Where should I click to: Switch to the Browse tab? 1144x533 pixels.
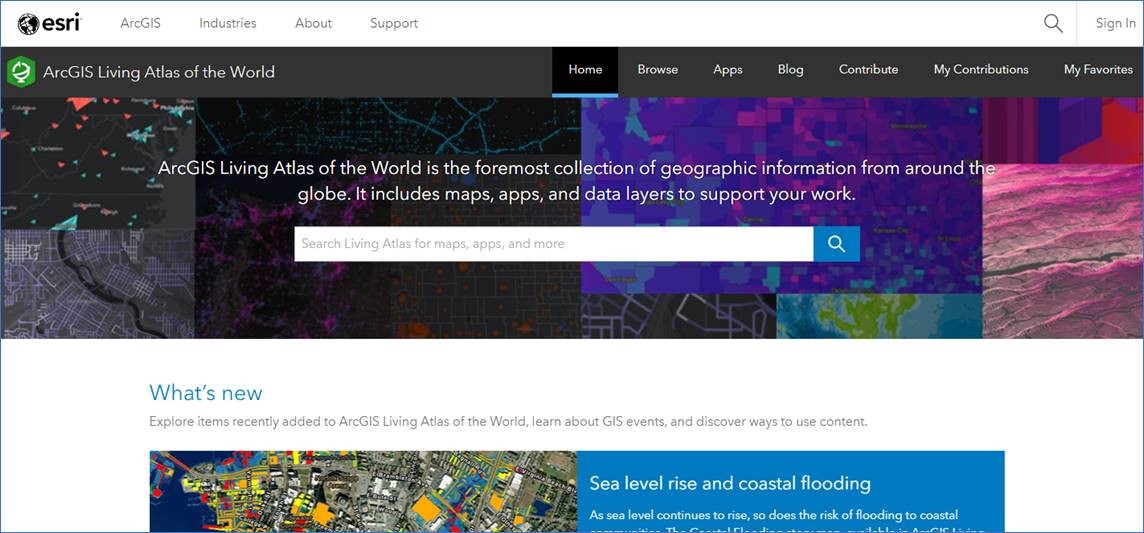[x=657, y=70]
